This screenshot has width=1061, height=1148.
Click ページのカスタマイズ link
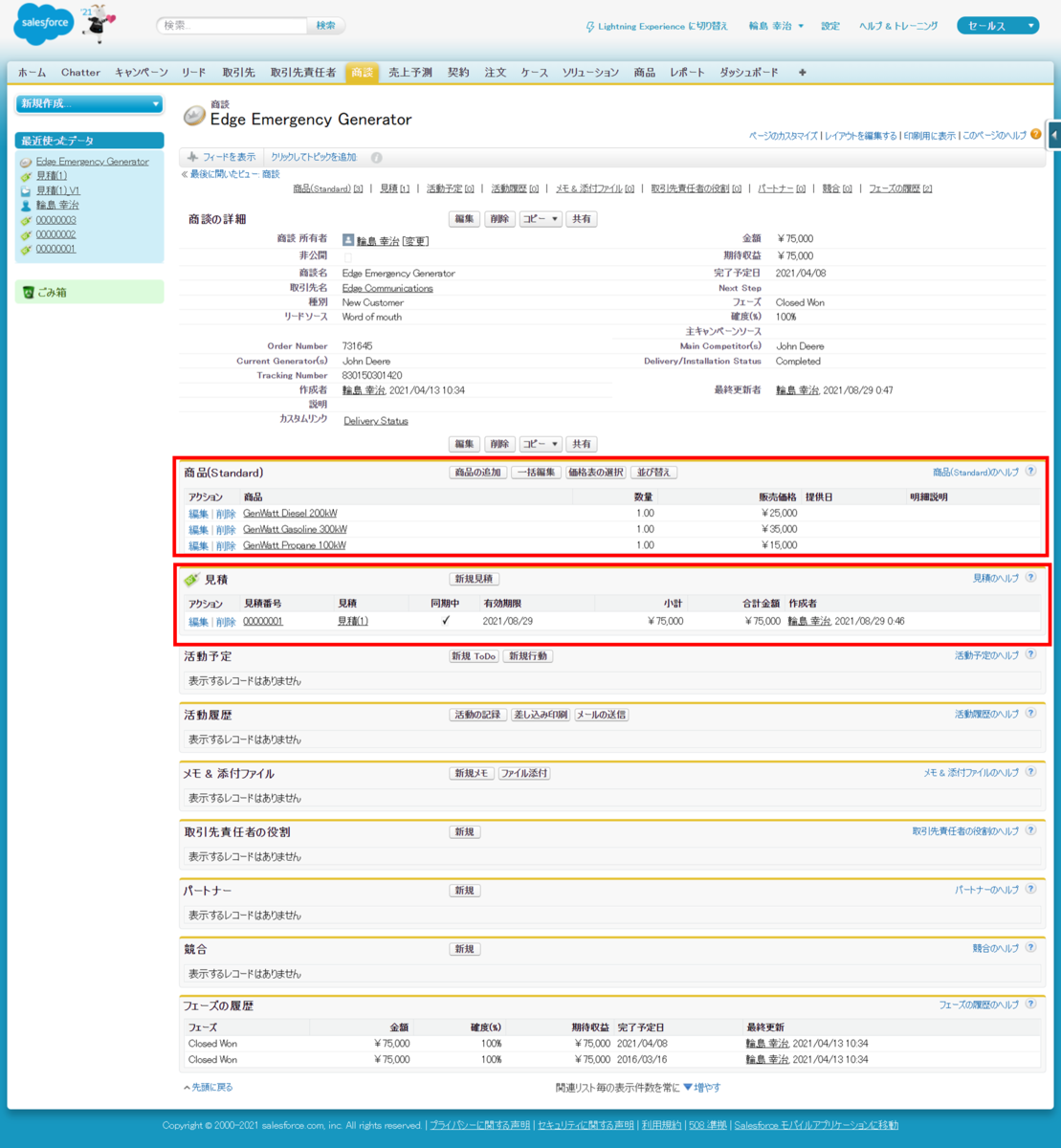(783, 136)
